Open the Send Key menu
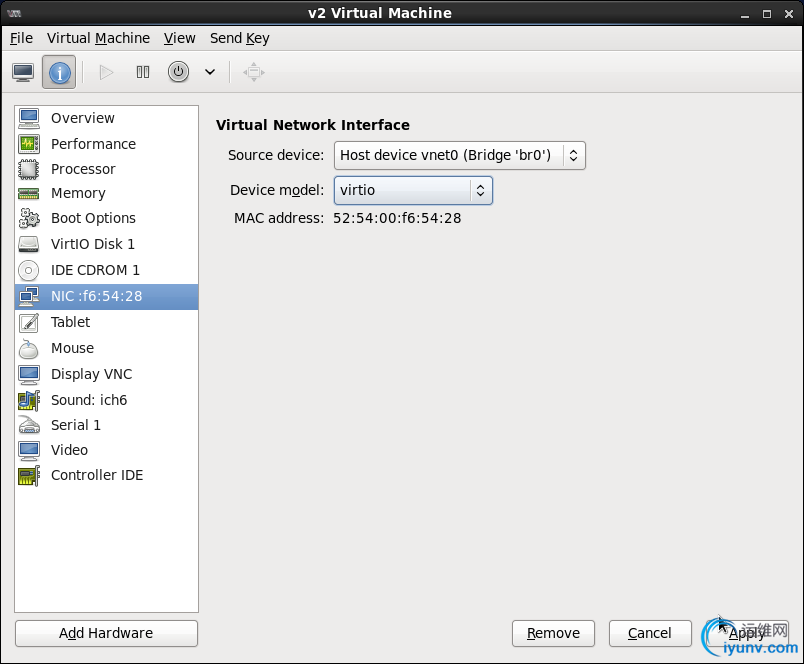Screen dimensions: 804x664 [x=239, y=38]
